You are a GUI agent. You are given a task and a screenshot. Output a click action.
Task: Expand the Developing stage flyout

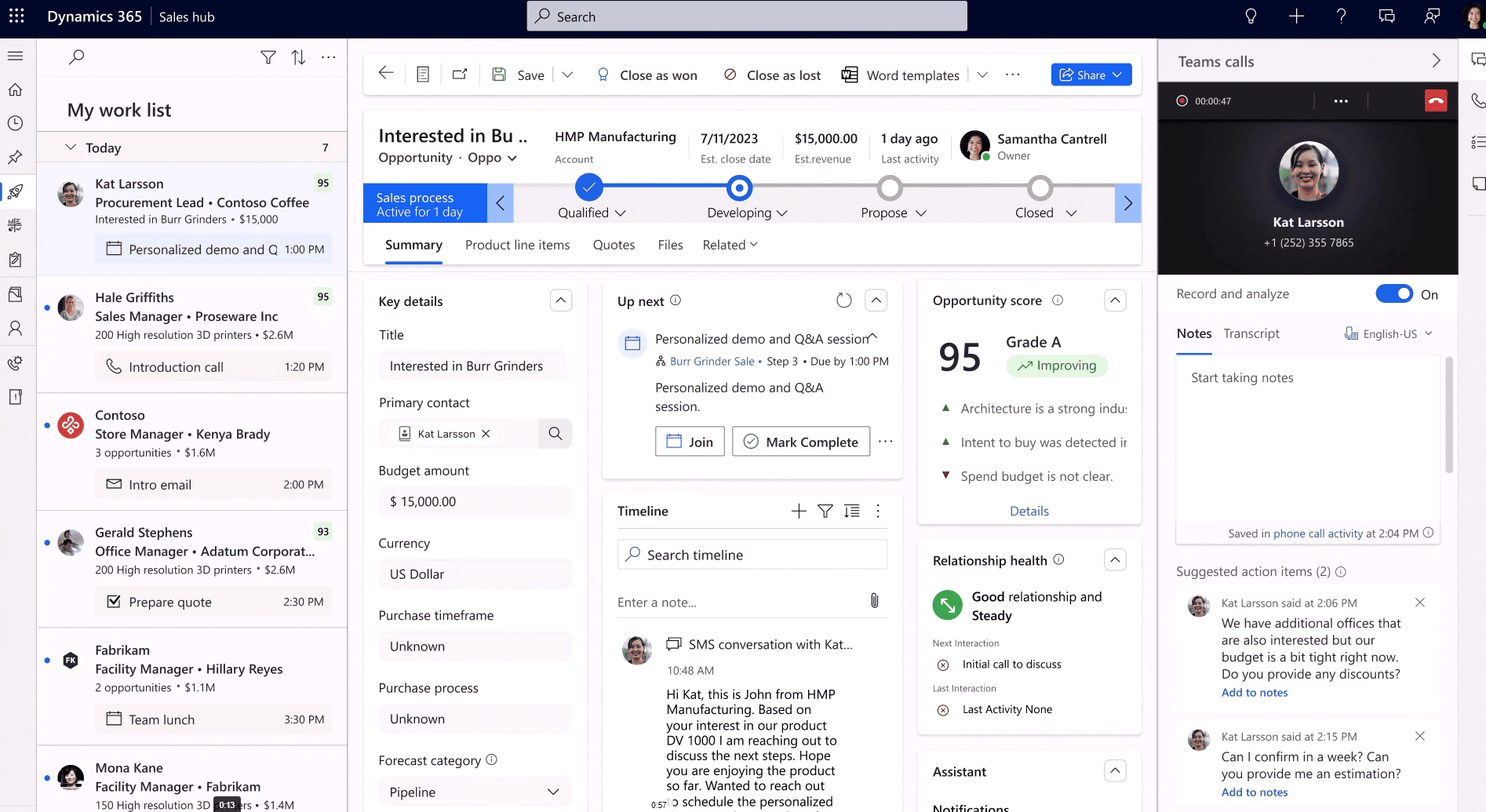pyautogui.click(x=782, y=213)
